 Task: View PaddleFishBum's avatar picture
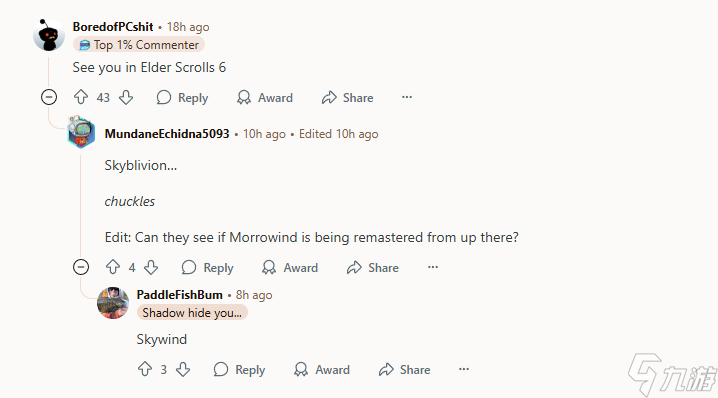113,303
